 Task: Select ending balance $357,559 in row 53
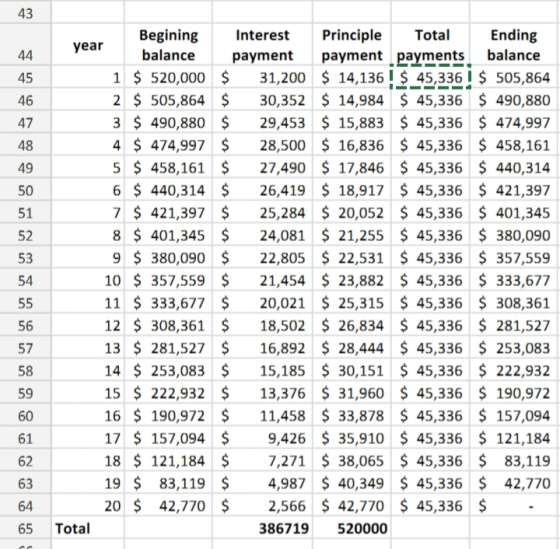tap(514, 258)
